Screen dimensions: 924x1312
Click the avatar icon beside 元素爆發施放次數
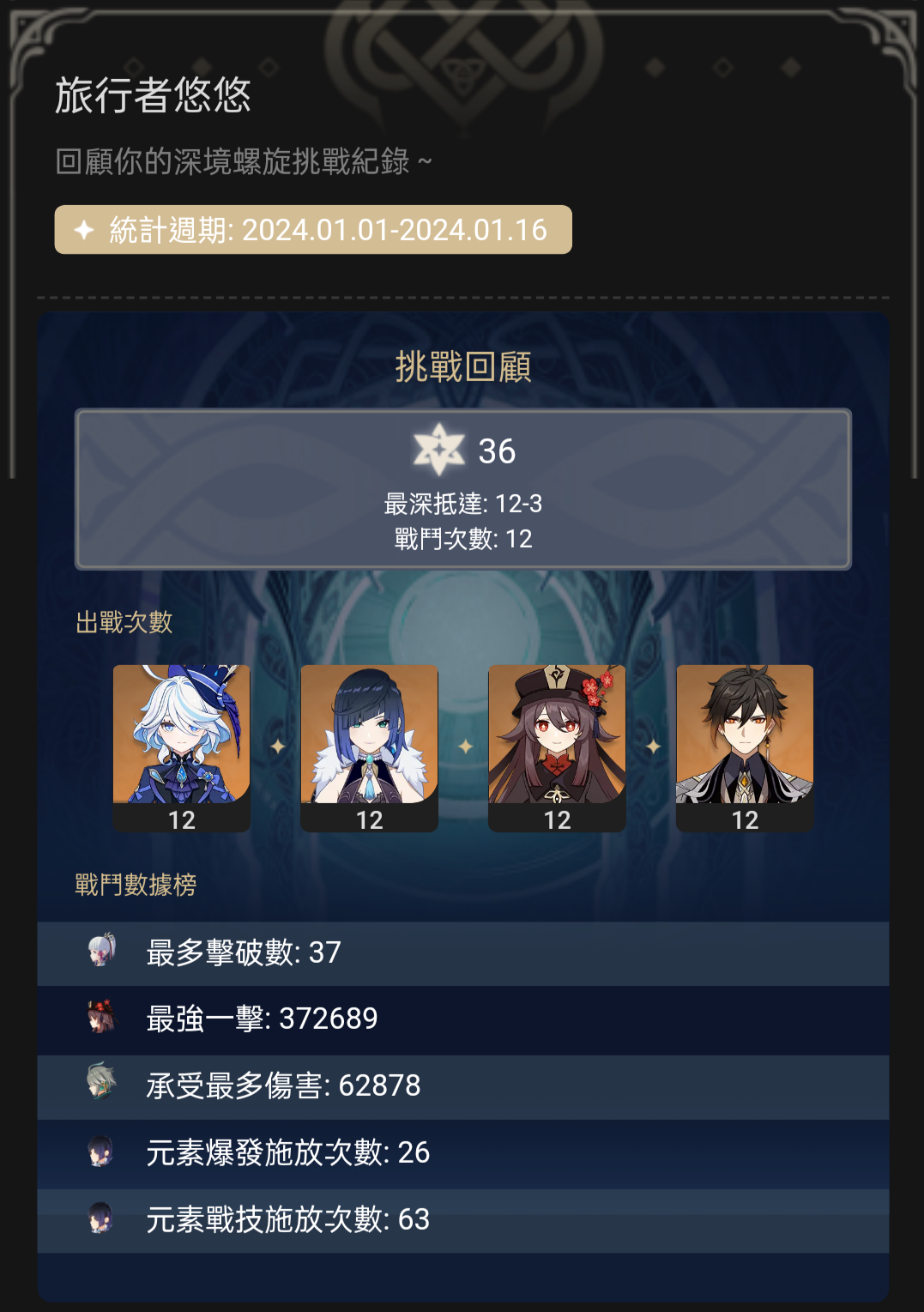tap(101, 1151)
